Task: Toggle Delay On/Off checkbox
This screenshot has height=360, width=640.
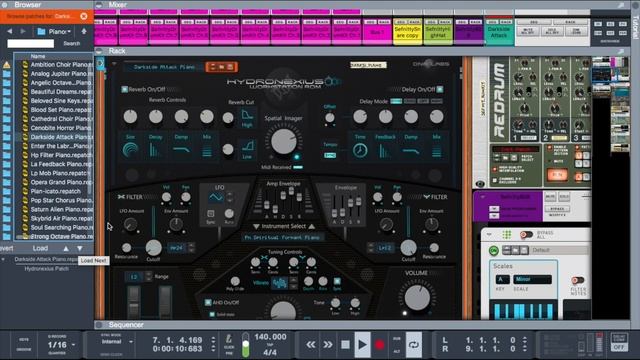Action: (440, 89)
